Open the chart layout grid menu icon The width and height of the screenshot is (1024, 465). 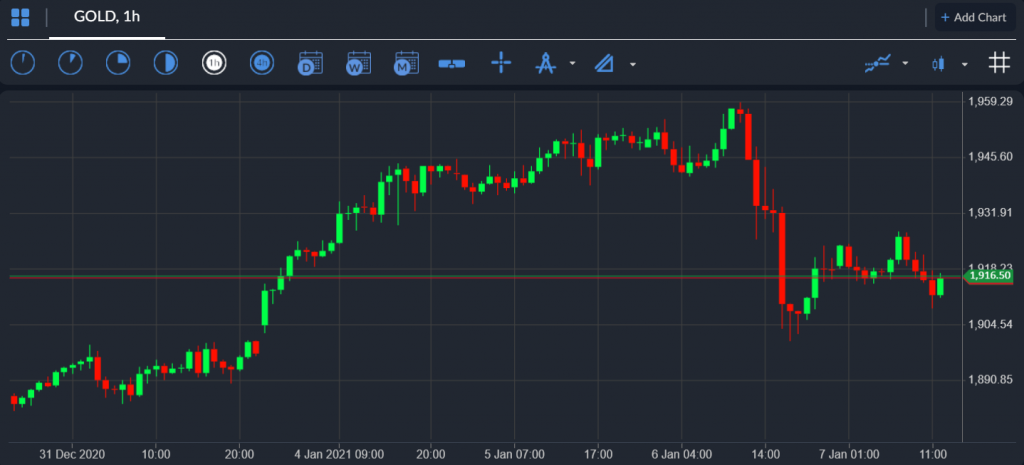coord(20,18)
